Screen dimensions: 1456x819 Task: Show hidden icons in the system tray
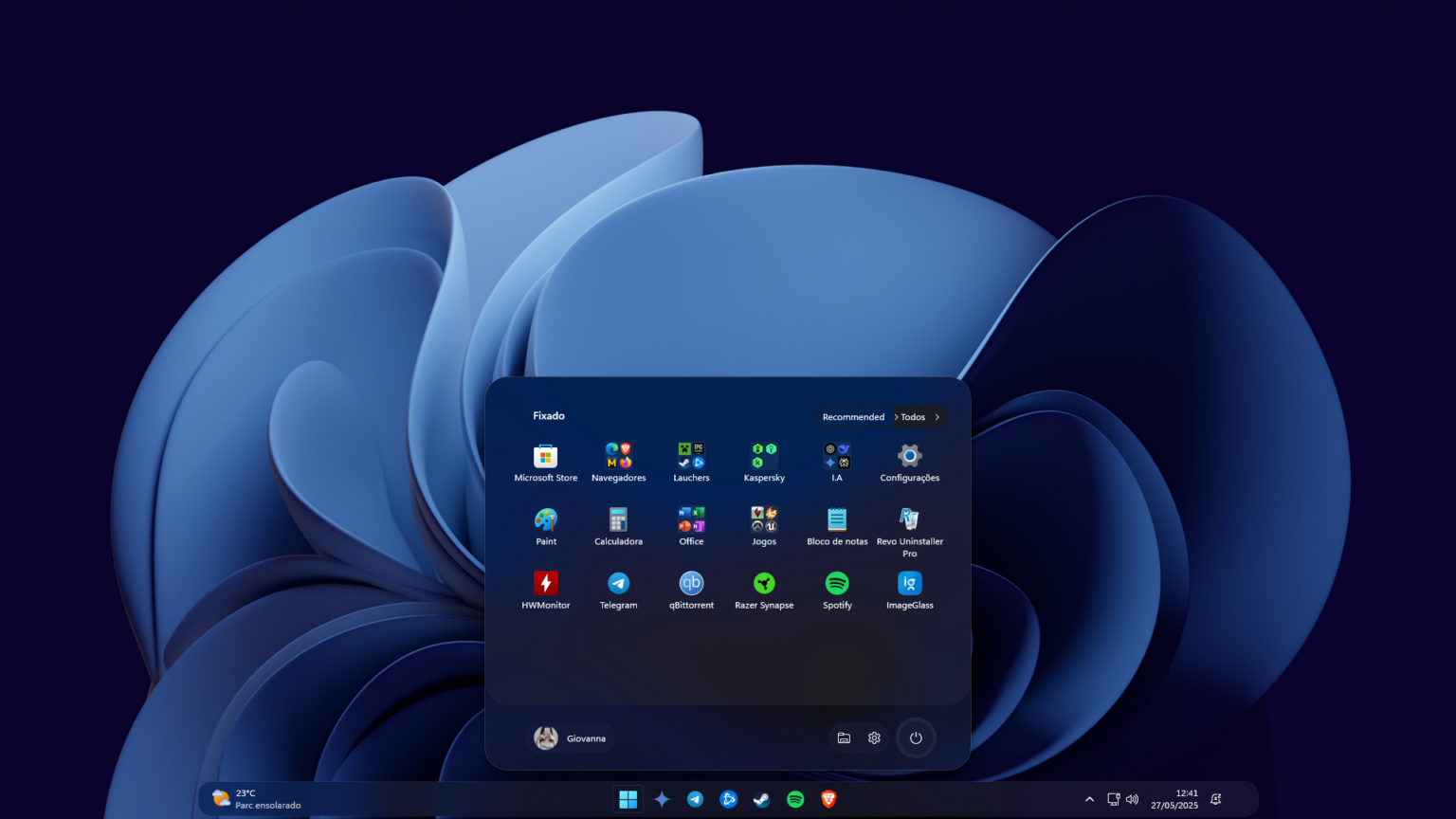[x=1089, y=799]
